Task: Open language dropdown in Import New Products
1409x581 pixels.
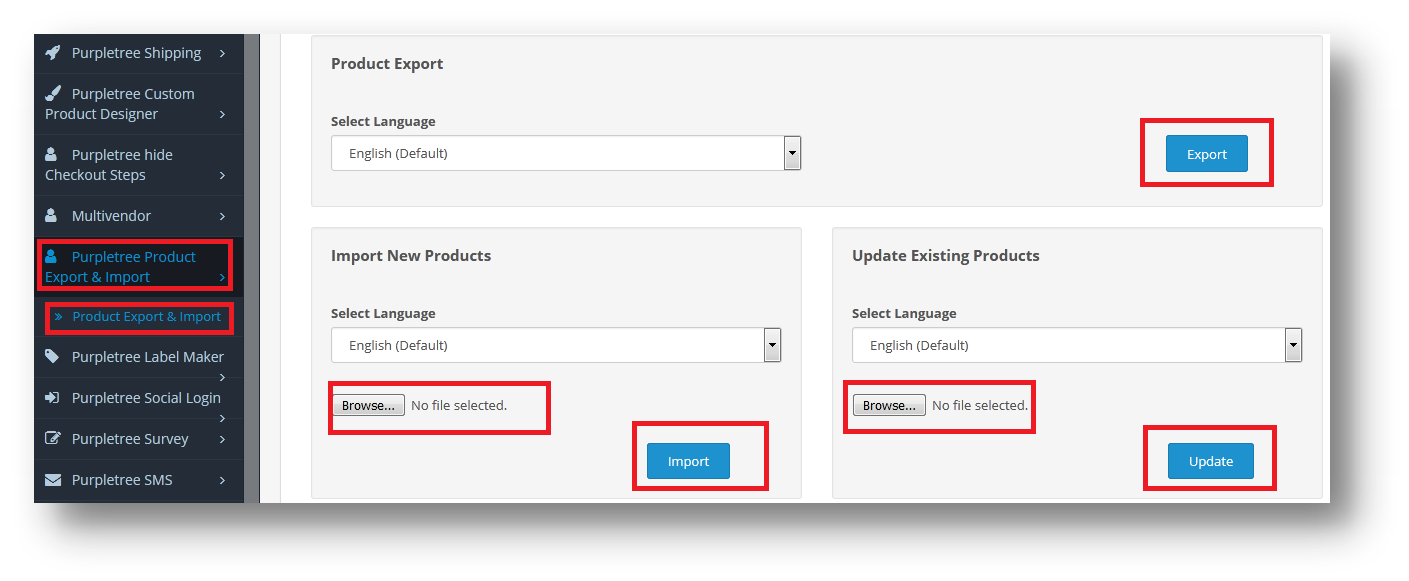Action: point(556,345)
